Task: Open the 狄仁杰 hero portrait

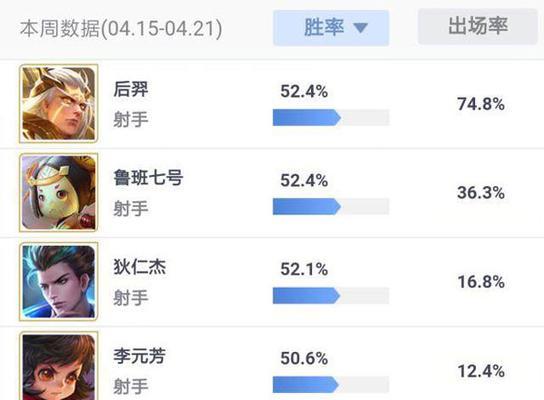Action: [59, 281]
